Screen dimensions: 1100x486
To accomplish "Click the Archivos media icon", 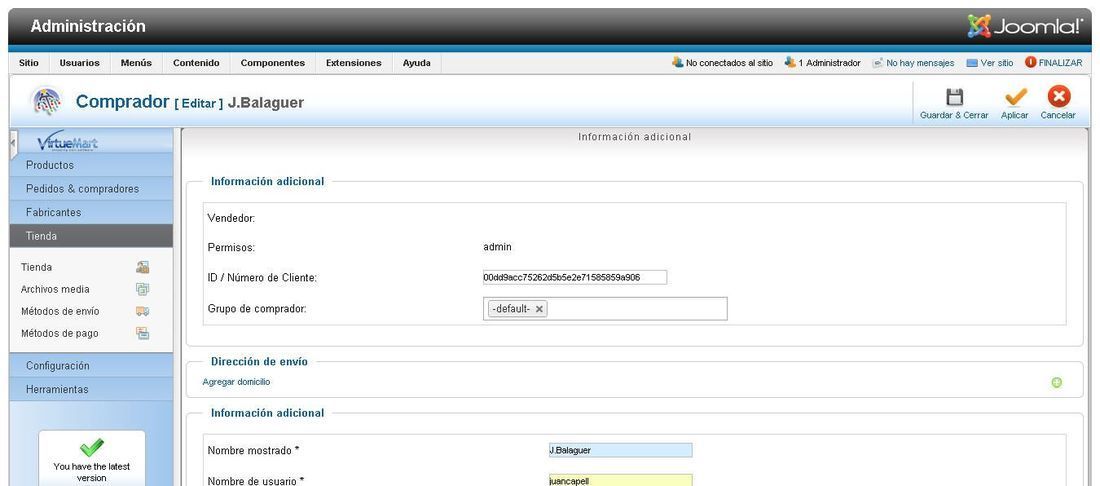I will 142,289.
